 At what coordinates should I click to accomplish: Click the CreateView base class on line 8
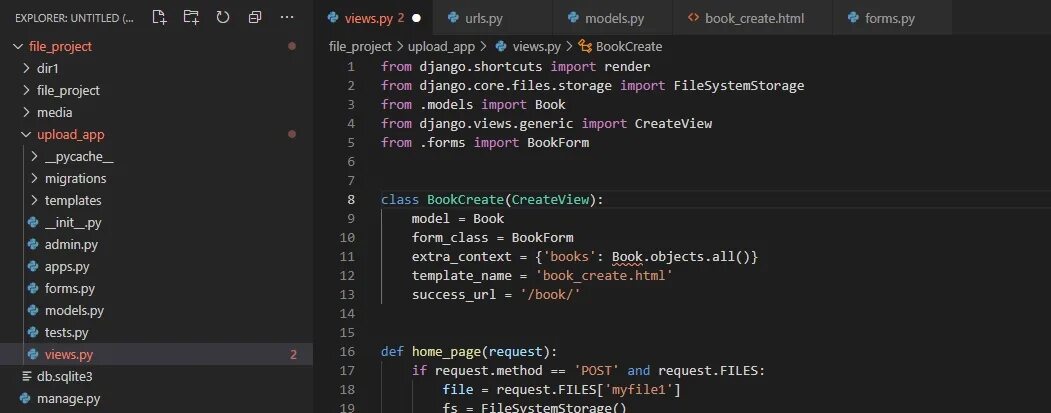click(550, 199)
